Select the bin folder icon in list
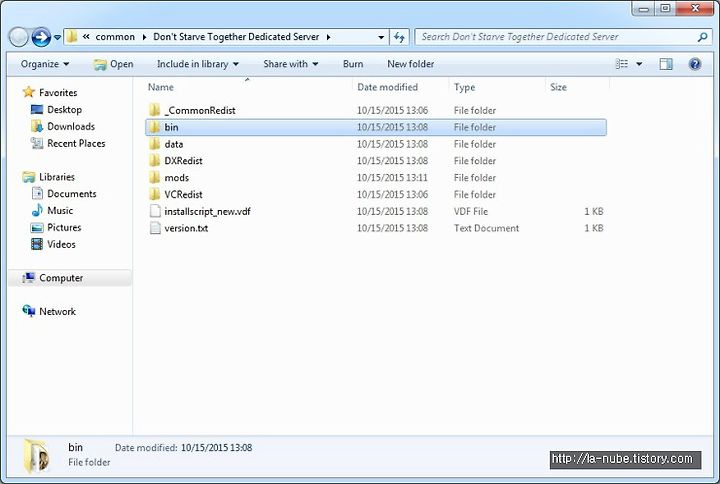The height and width of the screenshot is (484, 720). [155, 127]
